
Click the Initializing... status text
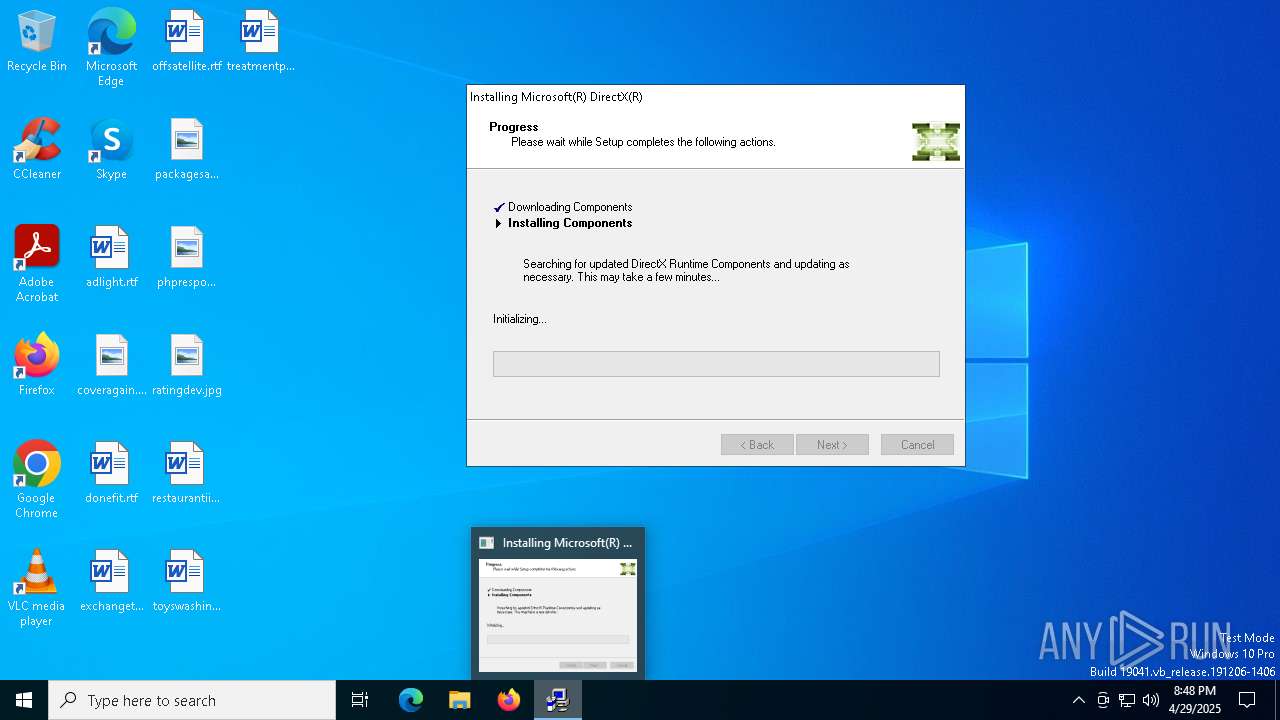[x=520, y=319]
